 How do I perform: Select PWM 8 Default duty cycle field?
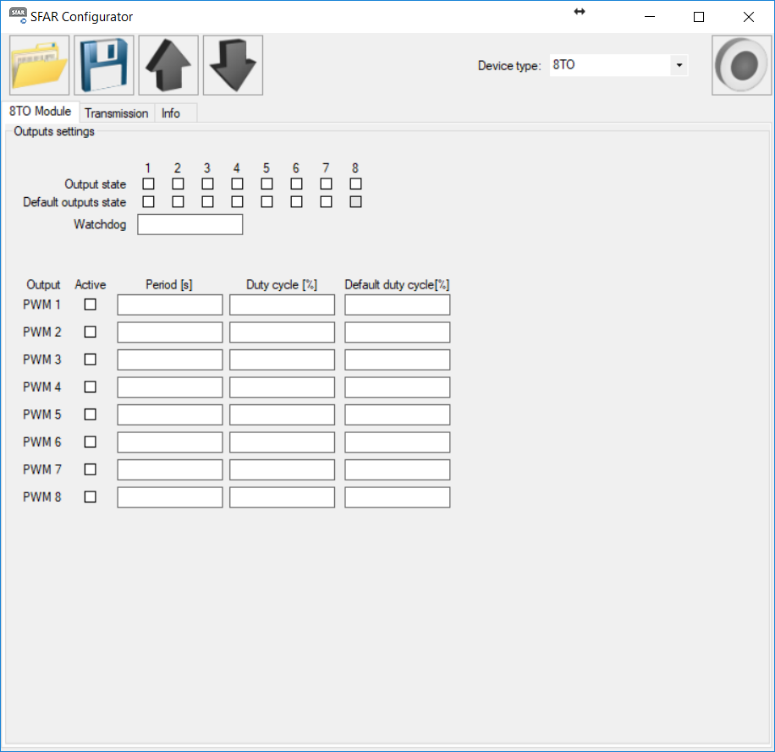coord(397,497)
